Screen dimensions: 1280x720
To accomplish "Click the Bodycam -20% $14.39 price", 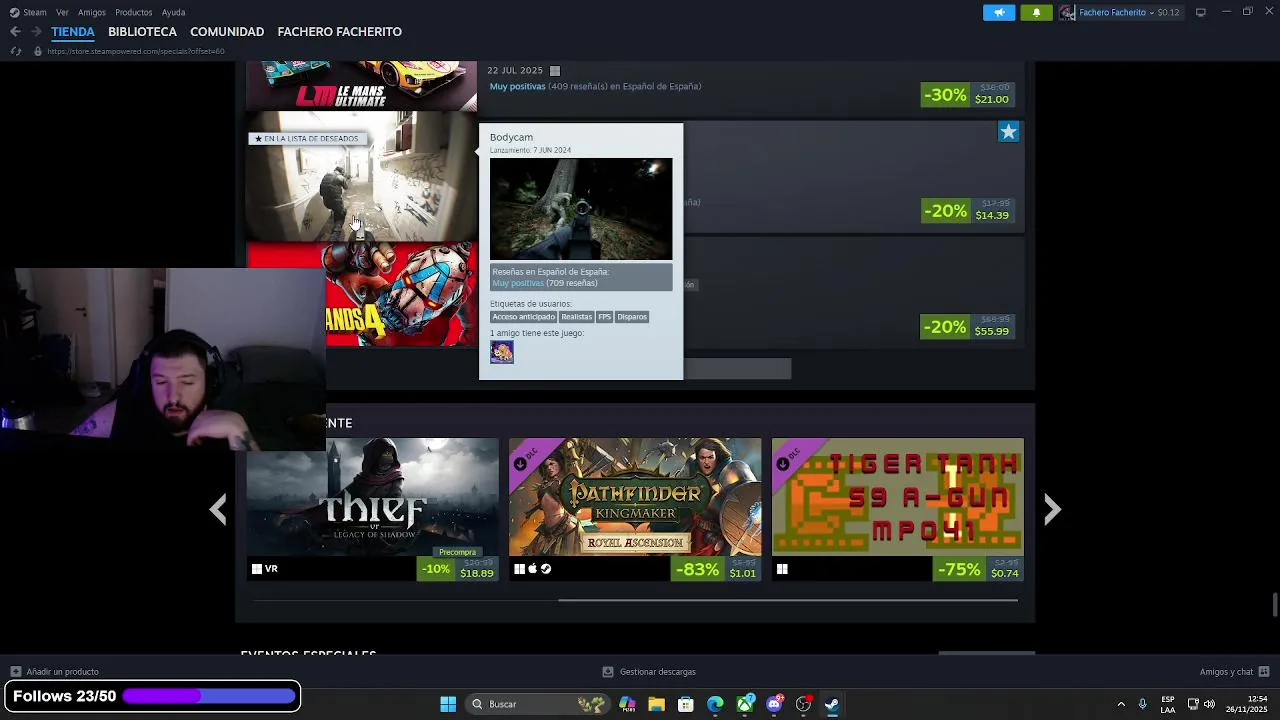I will [x=968, y=211].
